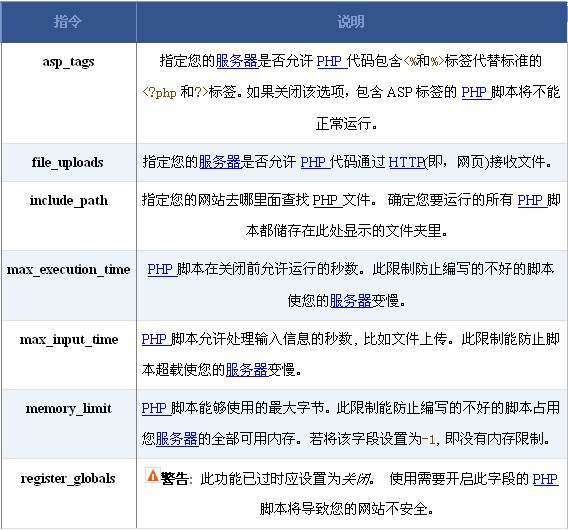Click the 说明 column header
The height and width of the screenshot is (530, 568).
(x=351, y=21)
